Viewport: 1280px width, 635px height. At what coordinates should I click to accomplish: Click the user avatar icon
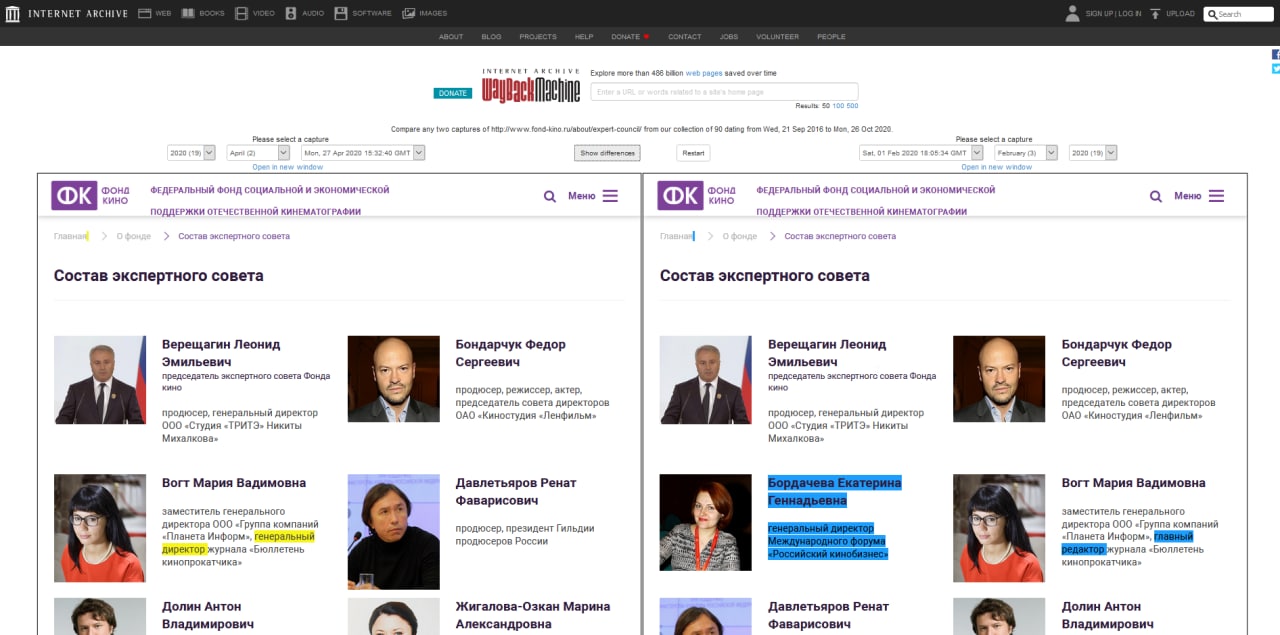pos(1073,13)
